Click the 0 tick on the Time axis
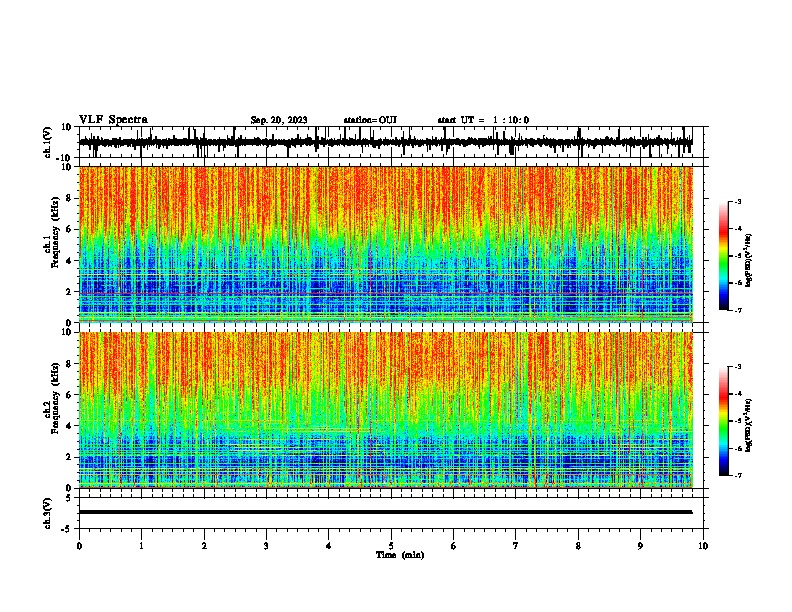 point(79,546)
